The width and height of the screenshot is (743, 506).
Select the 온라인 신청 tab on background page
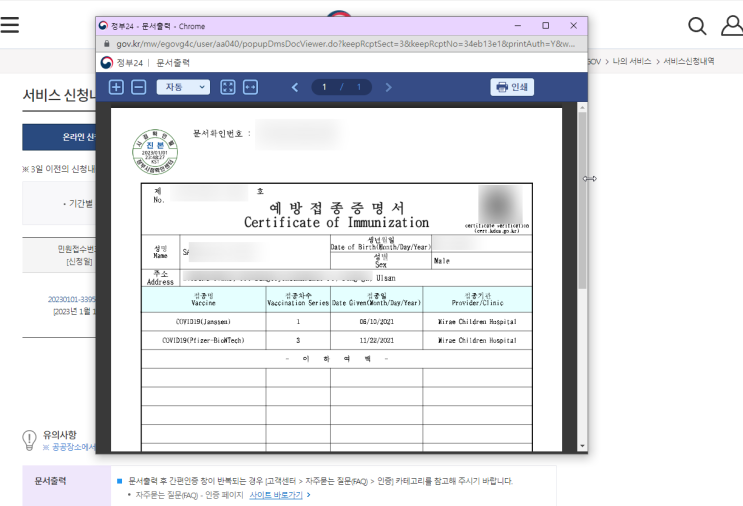(59, 137)
